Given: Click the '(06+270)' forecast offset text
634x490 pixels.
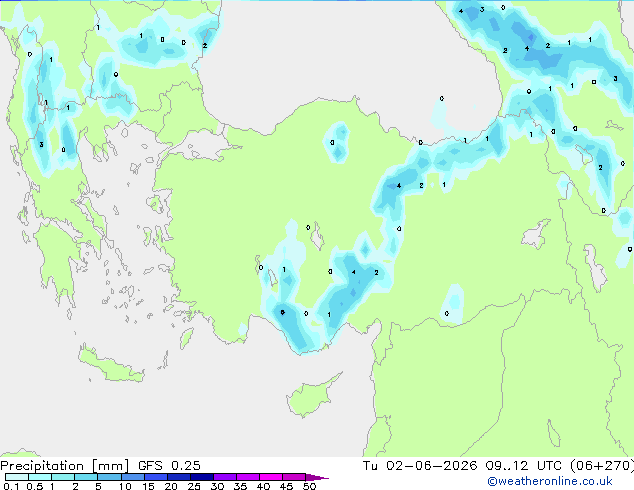Looking at the screenshot, I should [602, 466].
